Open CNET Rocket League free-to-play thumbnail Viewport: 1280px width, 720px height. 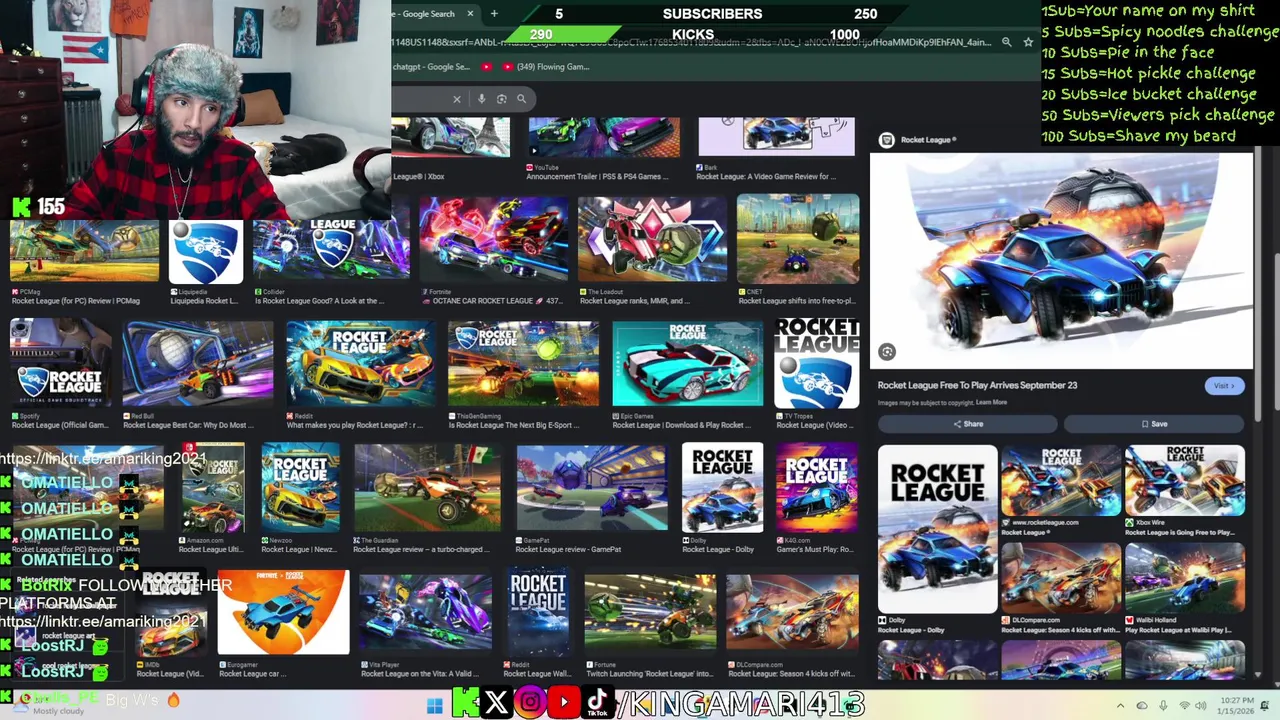[797, 240]
